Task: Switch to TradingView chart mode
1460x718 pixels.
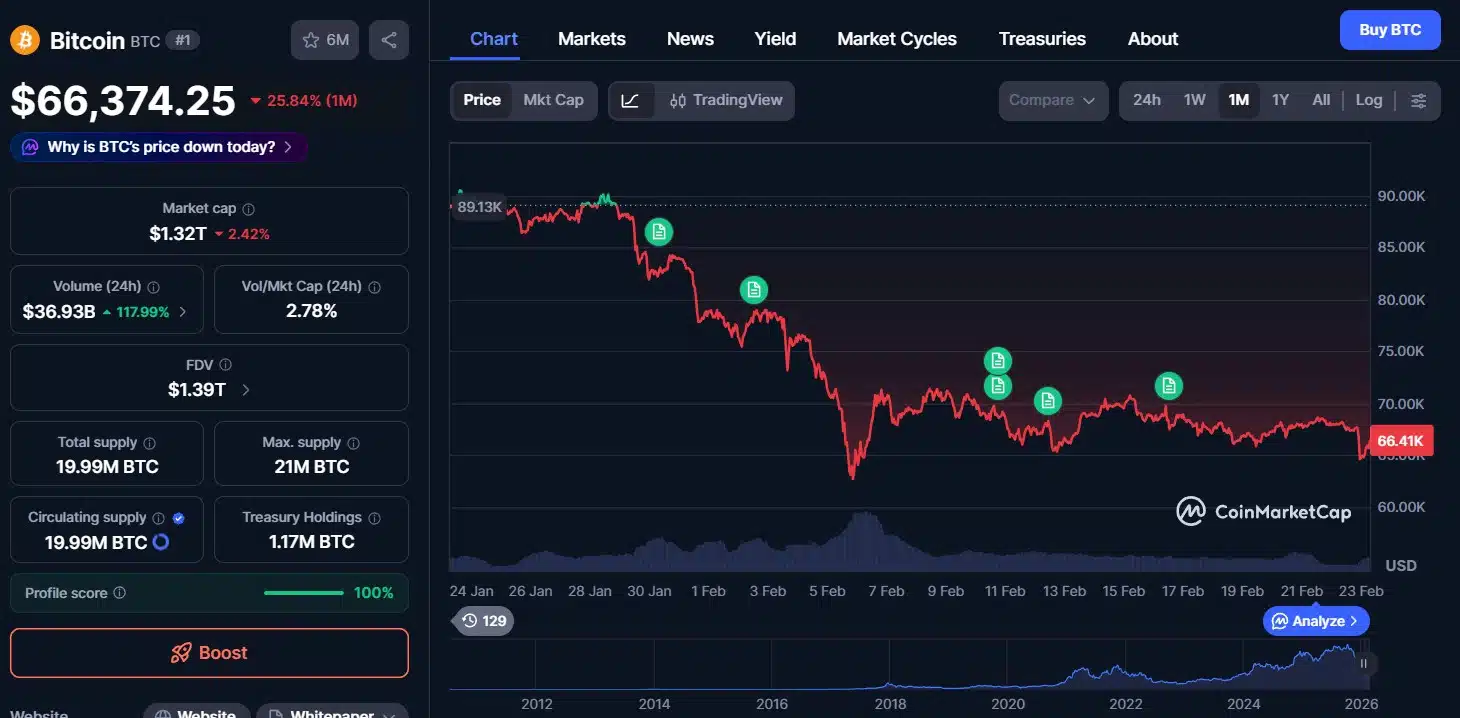Action: point(726,100)
